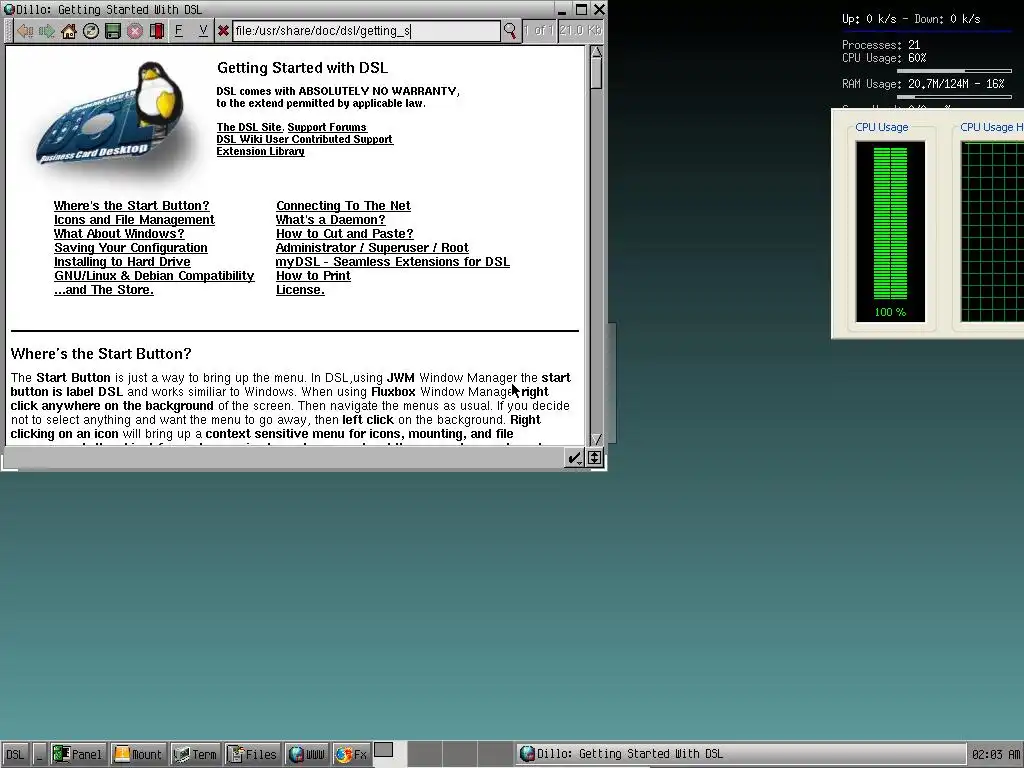Reload the page in Dillo
Image resolution: width=1024 pixels, height=768 pixels.
coord(91,31)
